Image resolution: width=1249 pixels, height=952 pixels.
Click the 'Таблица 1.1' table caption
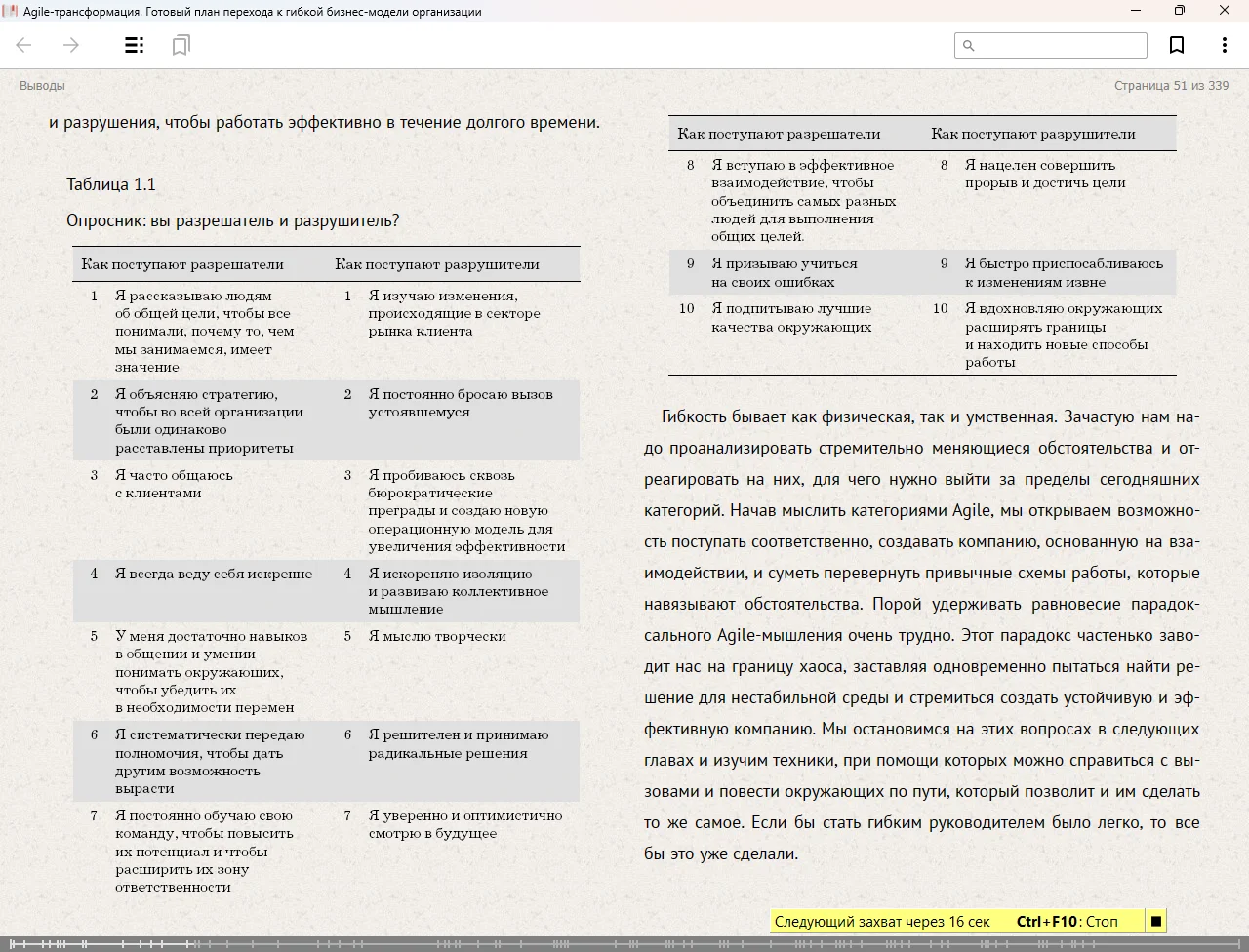[x=111, y=184]
